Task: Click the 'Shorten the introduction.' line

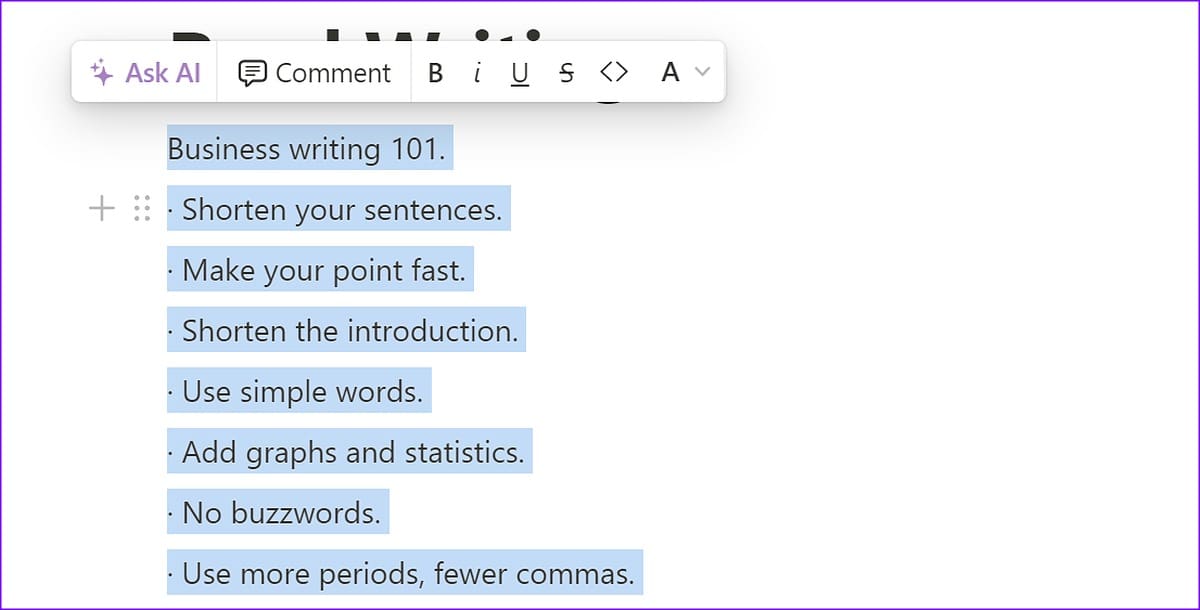Action: point(346,331)
